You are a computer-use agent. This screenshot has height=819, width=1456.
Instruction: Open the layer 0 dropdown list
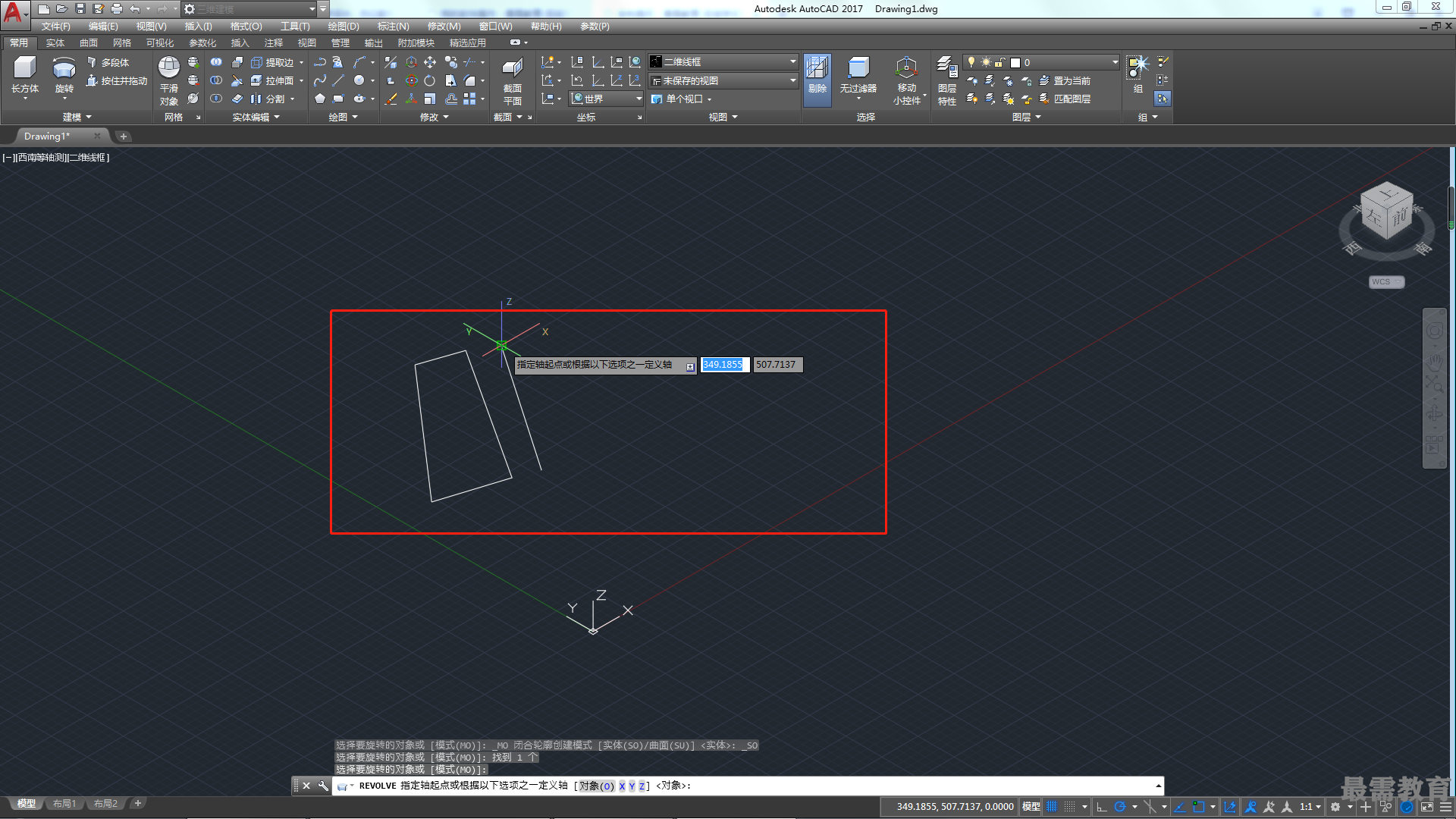tap(1041, 62)
